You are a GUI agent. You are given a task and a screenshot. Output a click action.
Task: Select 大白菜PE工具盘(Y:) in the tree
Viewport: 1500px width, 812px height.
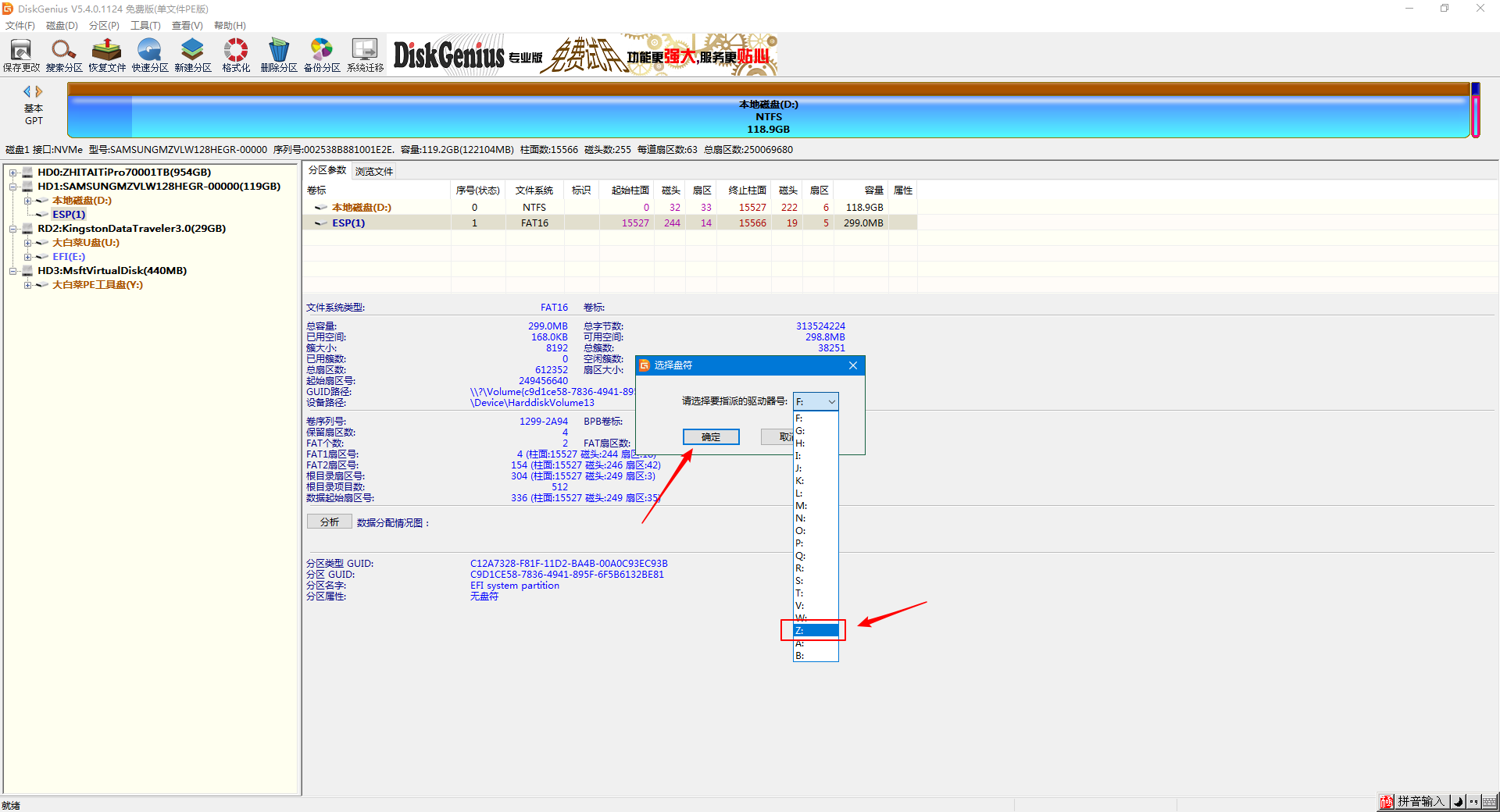click(x=98, y=285)
